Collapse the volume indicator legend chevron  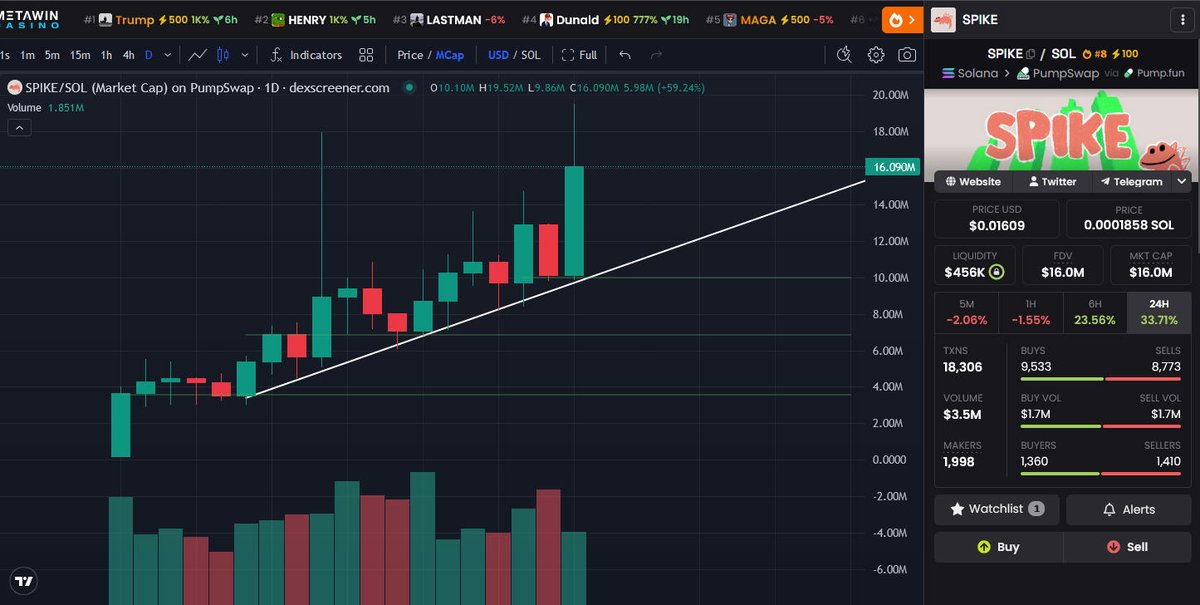click(19, 127)
